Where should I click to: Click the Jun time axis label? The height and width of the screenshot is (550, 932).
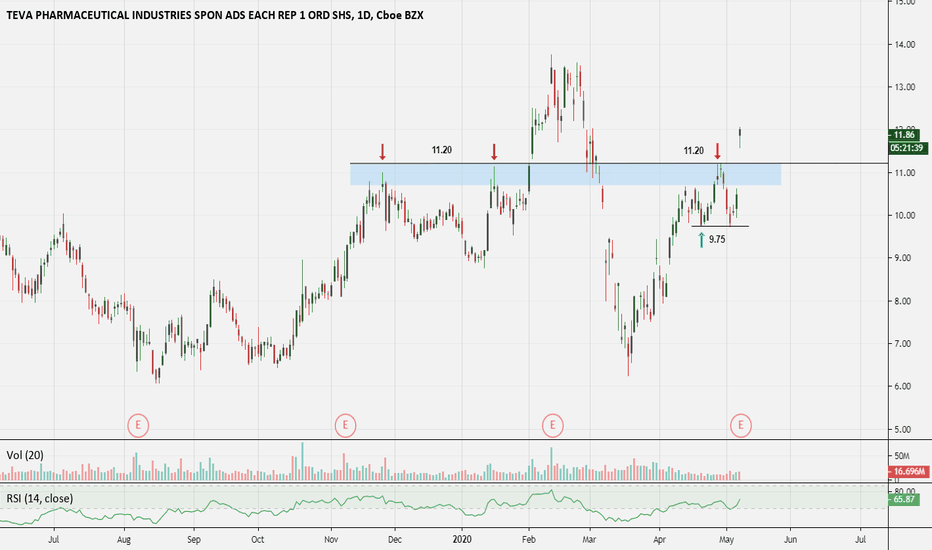coord(790,540)
